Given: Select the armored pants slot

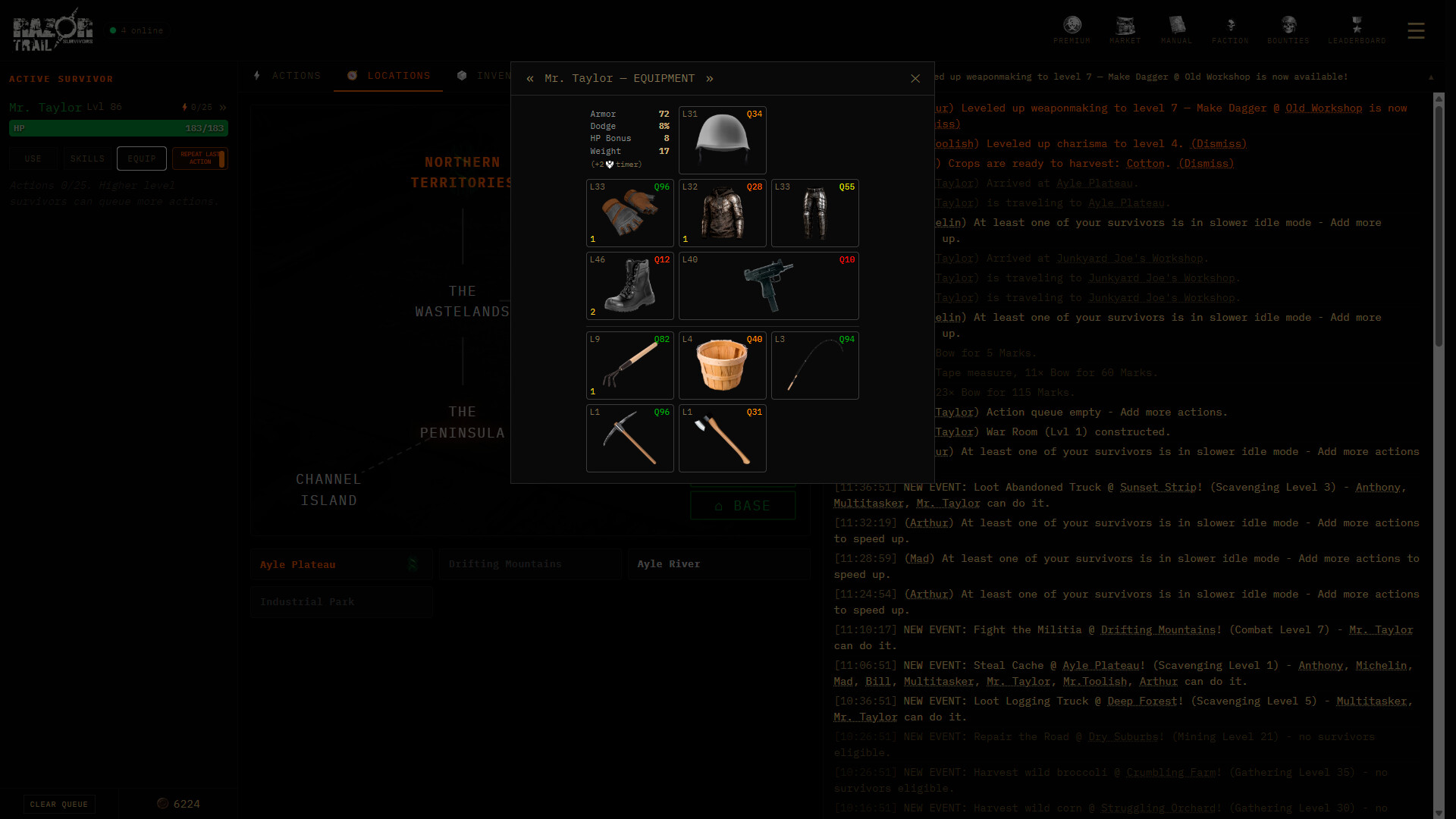Looking at the screenshot, I should (x=814, y=213).
